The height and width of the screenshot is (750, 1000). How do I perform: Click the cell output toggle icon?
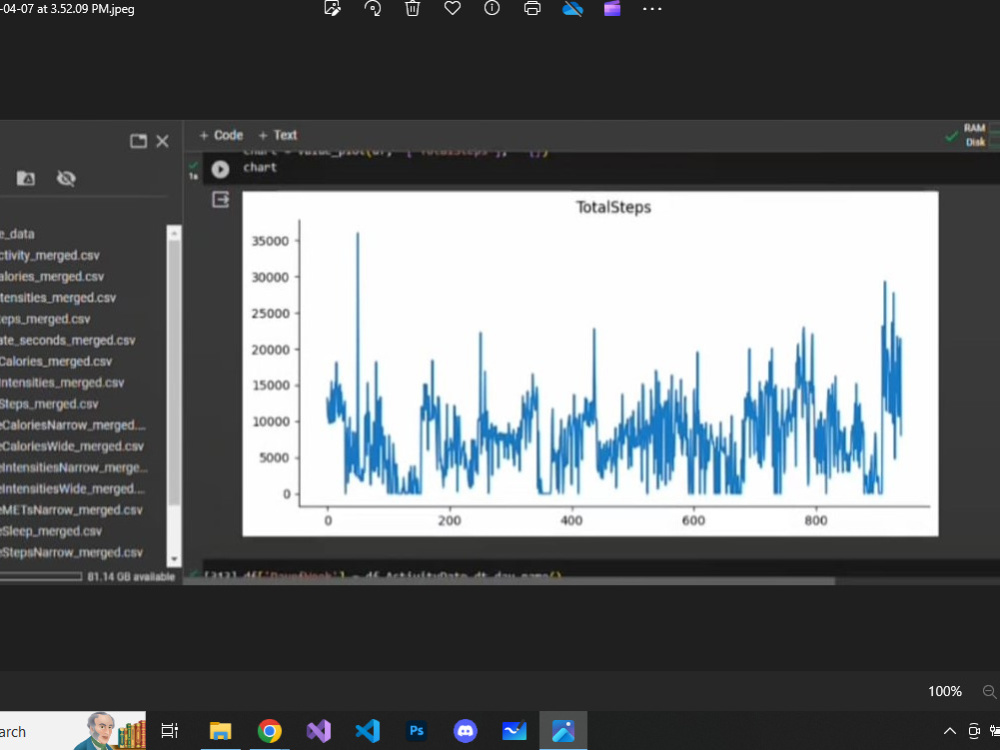[x=221, y=200]
